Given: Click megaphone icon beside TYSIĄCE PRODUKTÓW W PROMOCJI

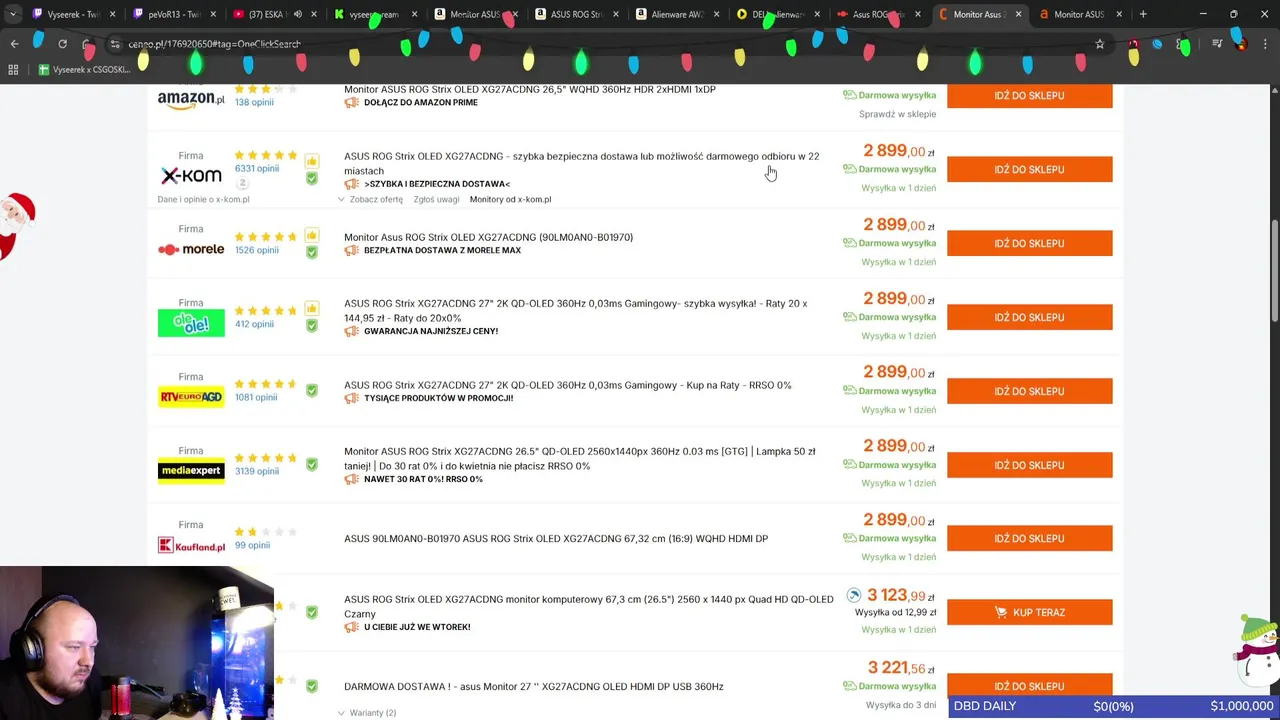Looking at the screenshot, I should pos(351,398).
